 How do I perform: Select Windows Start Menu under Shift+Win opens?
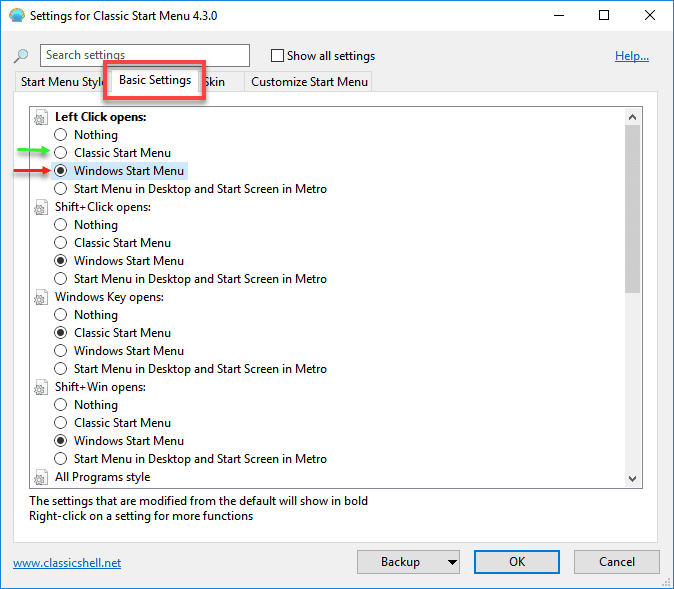[61, 441]
